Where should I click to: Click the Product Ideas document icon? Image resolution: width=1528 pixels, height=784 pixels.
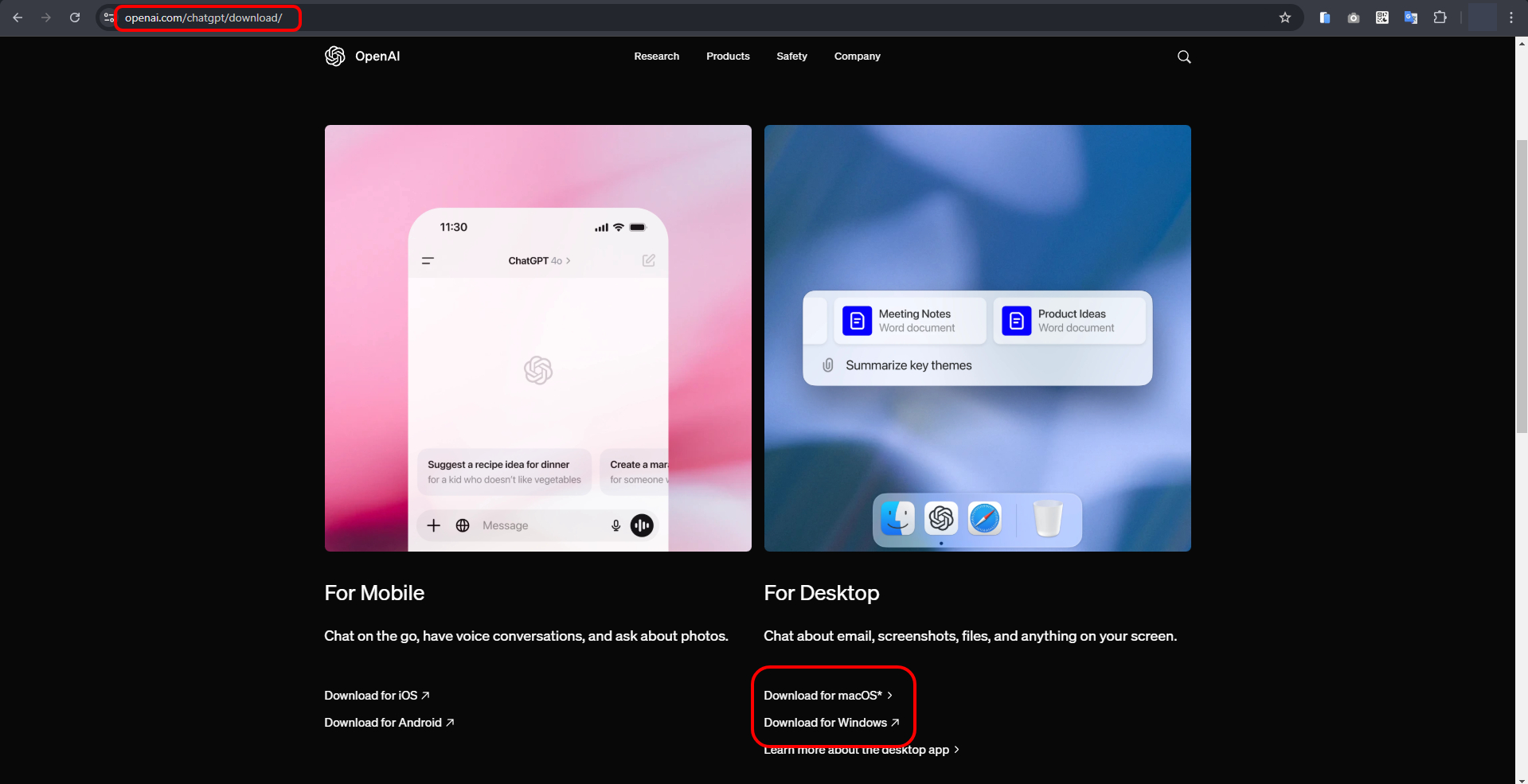[1017, 321]
